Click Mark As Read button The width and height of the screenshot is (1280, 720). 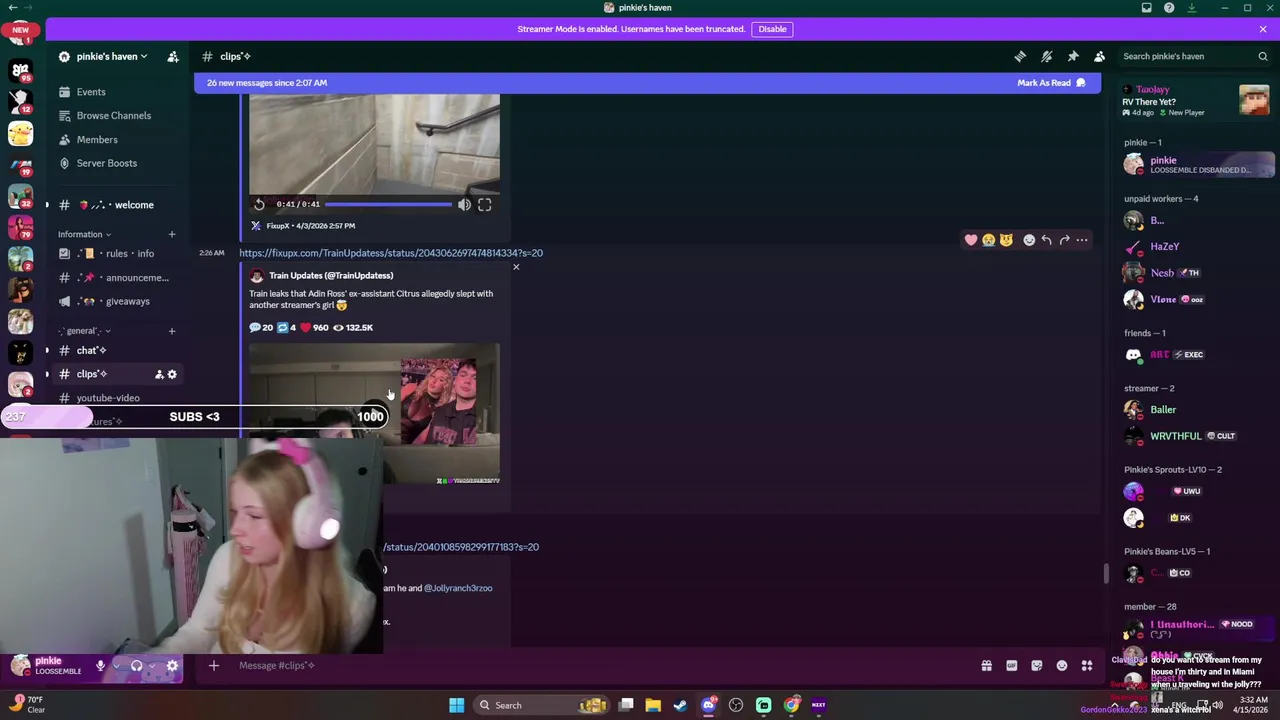[1051, 83]
